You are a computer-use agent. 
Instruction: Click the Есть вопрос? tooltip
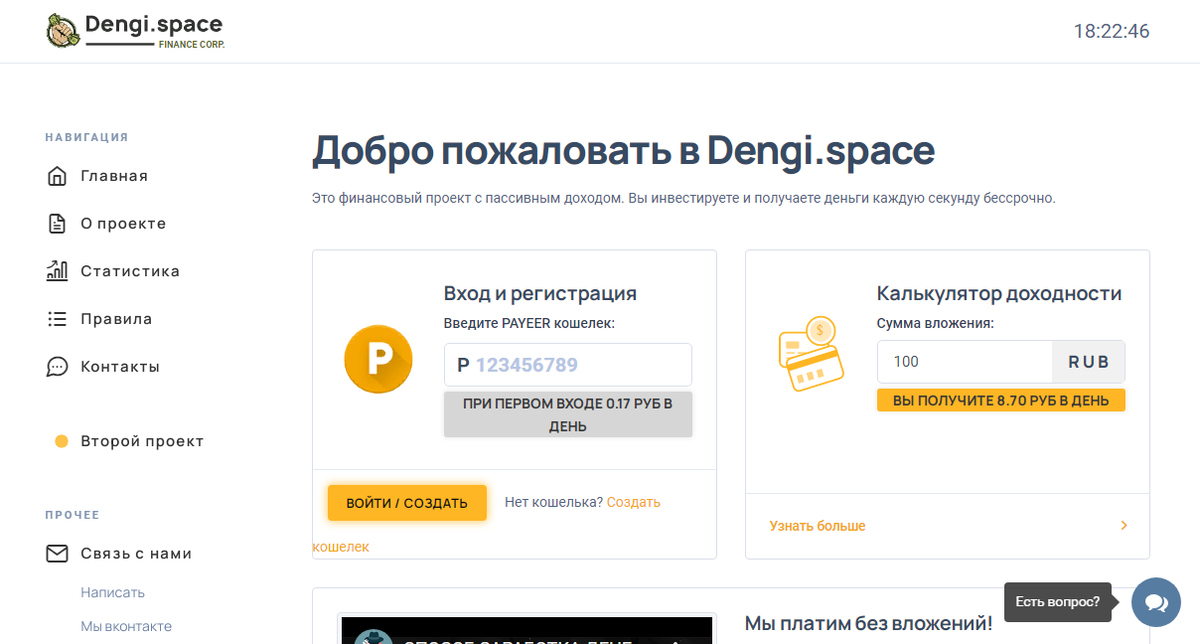(1057, 602)
